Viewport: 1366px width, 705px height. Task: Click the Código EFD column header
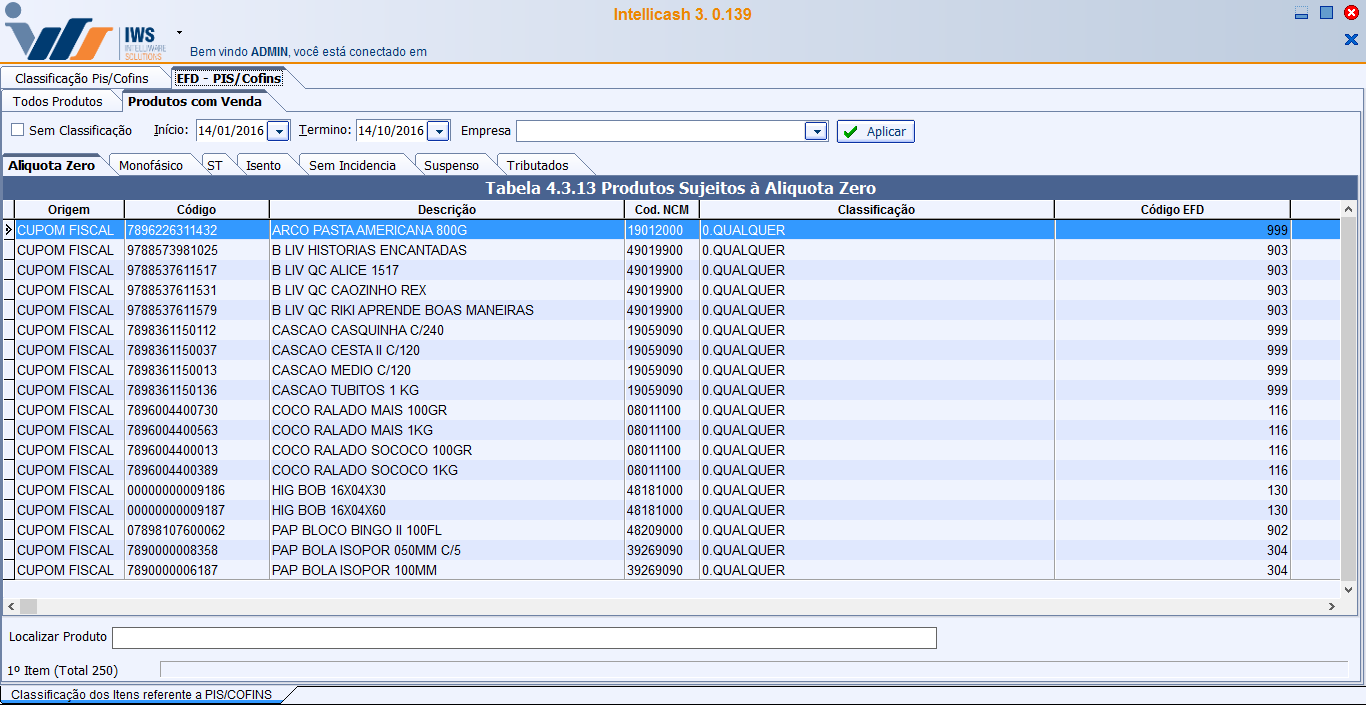click(x=1173, y=210)
